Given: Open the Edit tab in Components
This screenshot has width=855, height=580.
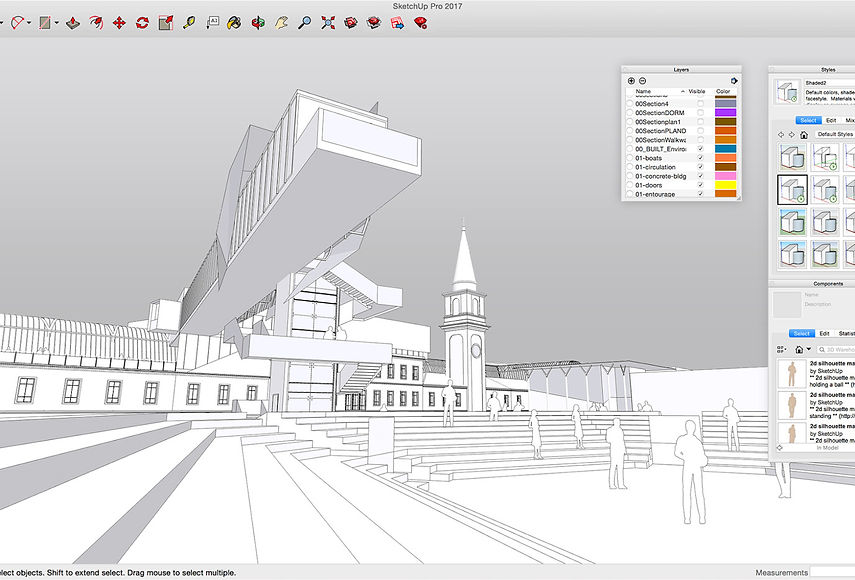Looking at the screenshot, I should tap(824, 333).
